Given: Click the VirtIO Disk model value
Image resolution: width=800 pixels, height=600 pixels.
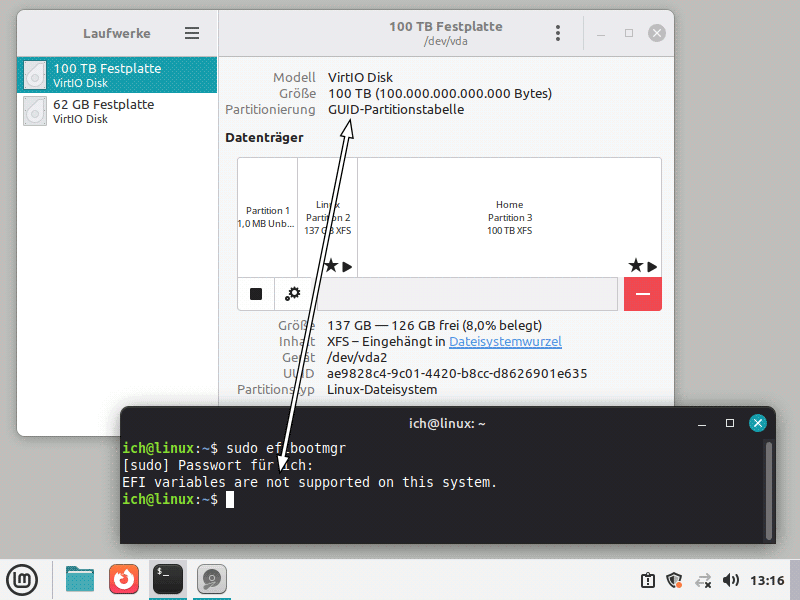Looking at the screenshot, I should click(x=360, y=78).
